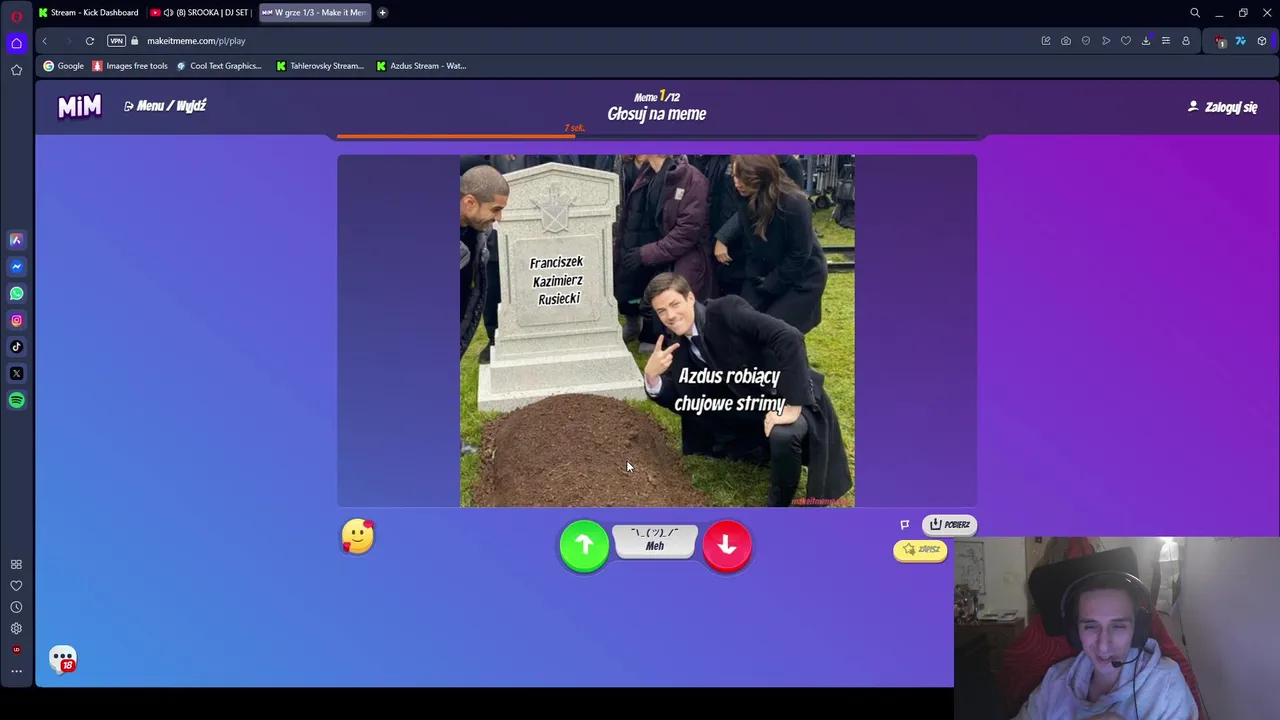Download the meme via Pobierz button

click(949, 524)
